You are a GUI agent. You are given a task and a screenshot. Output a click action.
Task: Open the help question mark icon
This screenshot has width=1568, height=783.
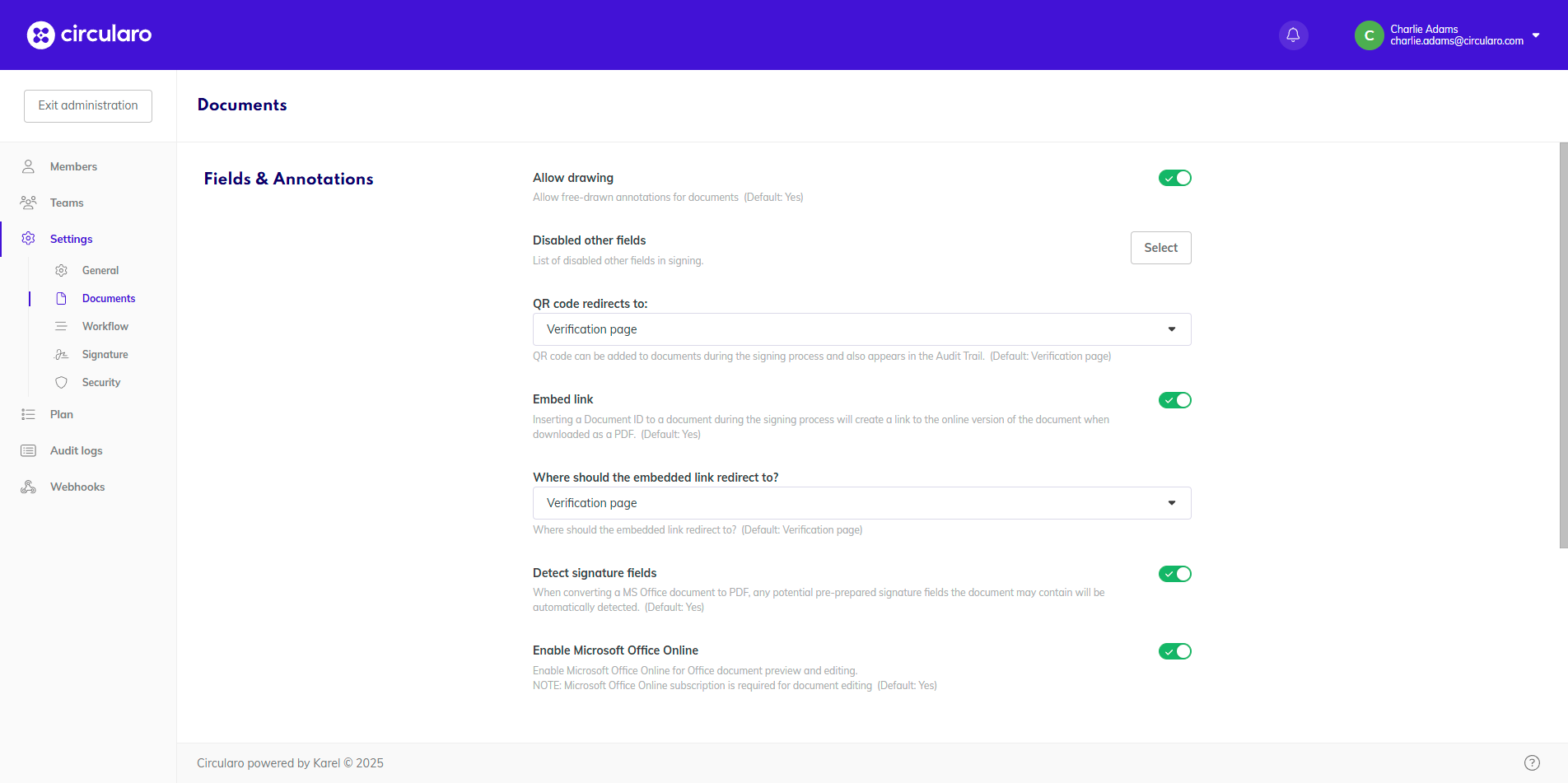(x=1532, y=762)
